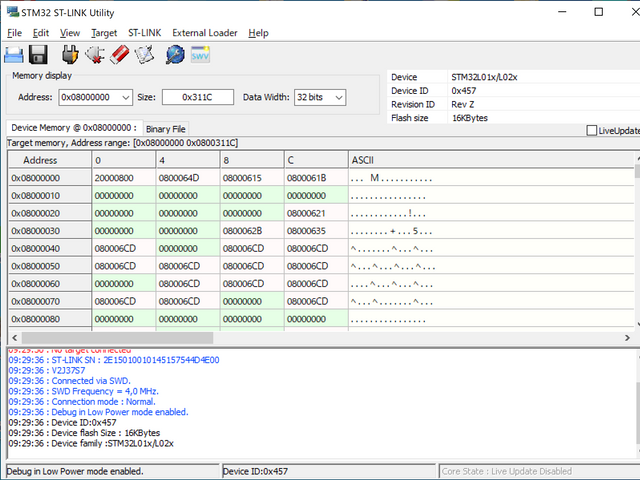The image size is (640, 480).
Task: Click Revision ID value Rev Z
Action: point(463,104)
